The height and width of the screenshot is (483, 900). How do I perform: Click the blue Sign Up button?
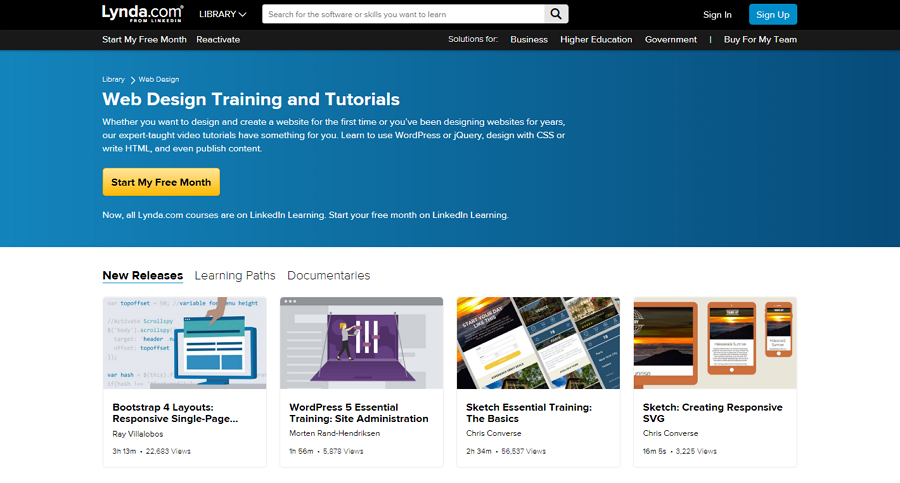pos(773,14)
